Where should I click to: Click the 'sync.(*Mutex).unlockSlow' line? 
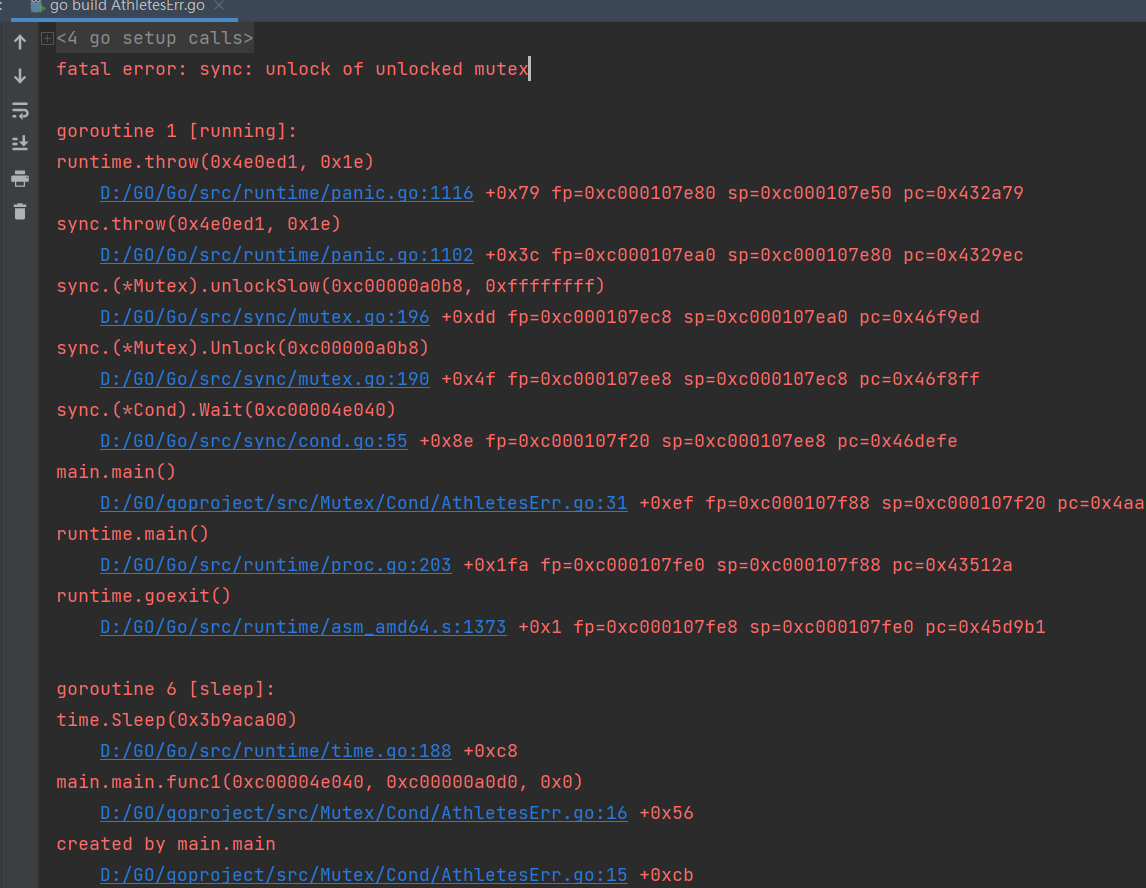[330, 286]
